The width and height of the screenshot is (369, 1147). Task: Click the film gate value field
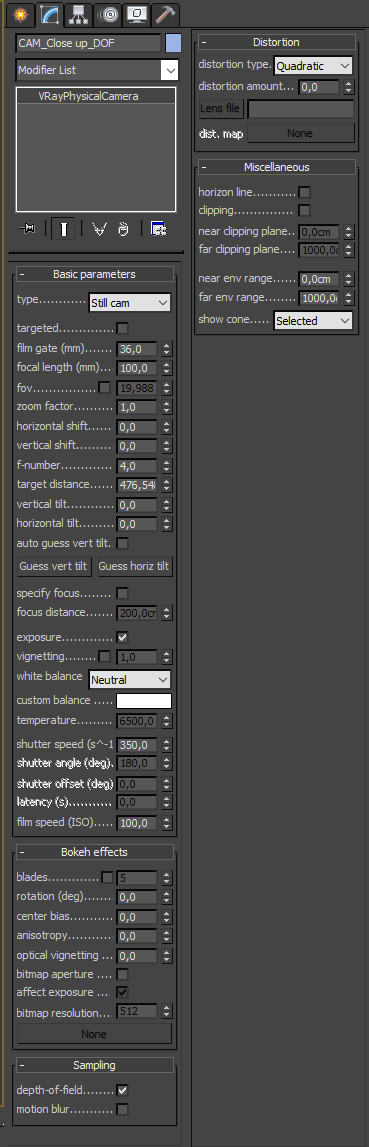coord(137,349)
